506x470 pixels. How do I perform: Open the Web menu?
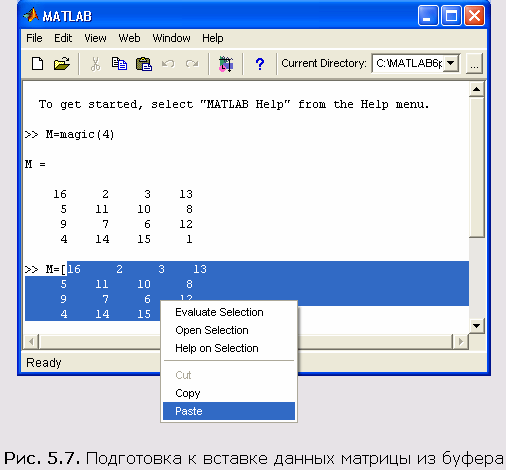coord(129,38)
